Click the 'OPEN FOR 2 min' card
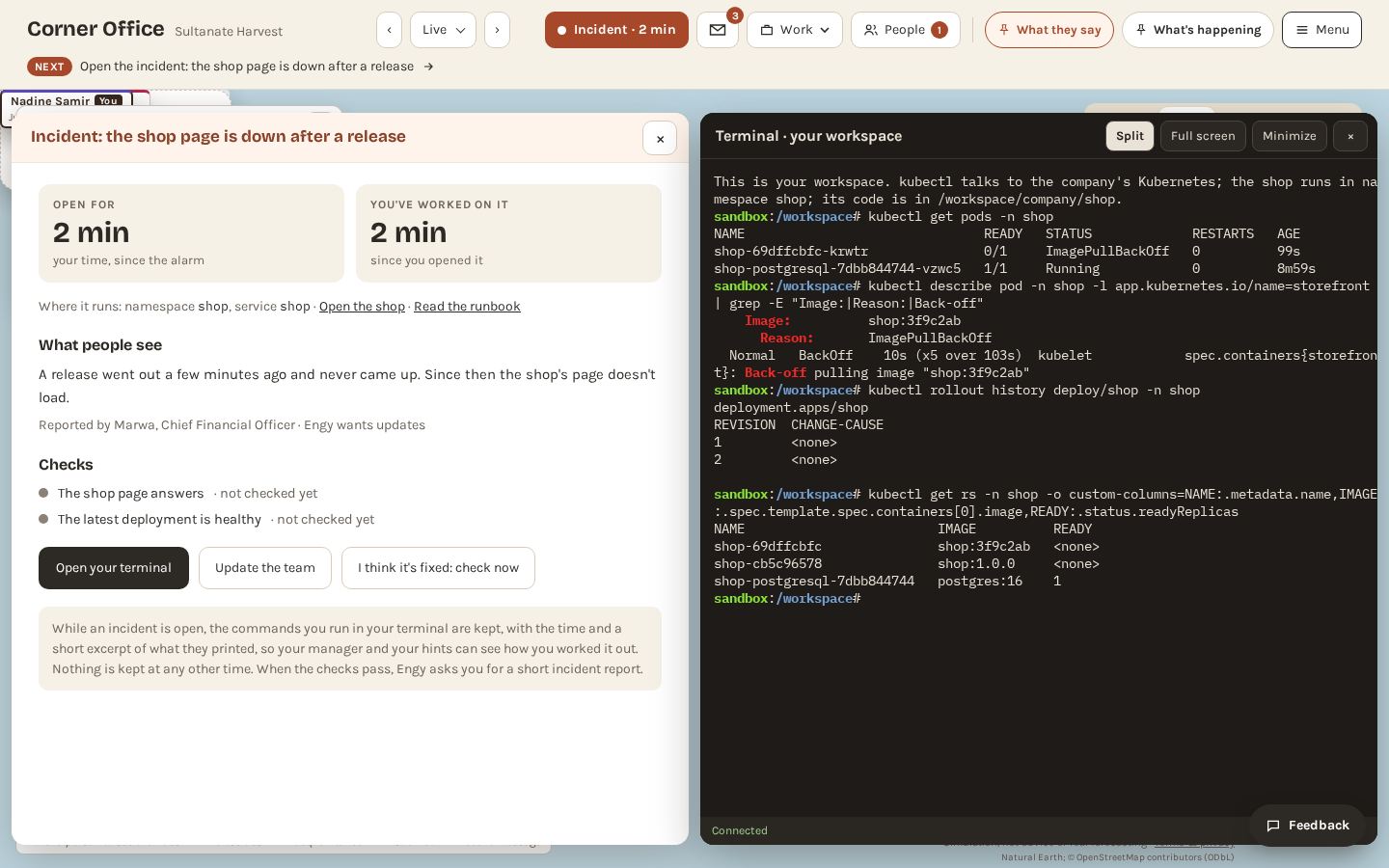This screenshot has width=1389, height=868. [x=191, y=233]
